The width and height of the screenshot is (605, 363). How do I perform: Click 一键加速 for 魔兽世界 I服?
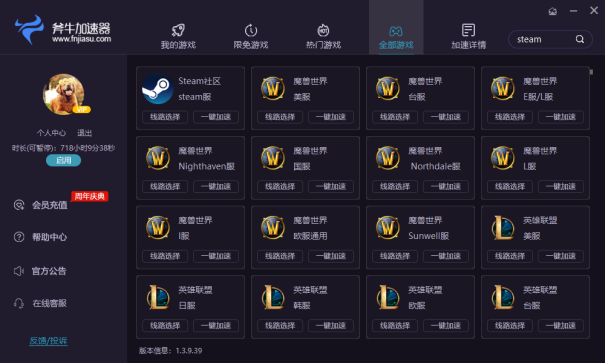pyautogui.click(x=216, y=256)
